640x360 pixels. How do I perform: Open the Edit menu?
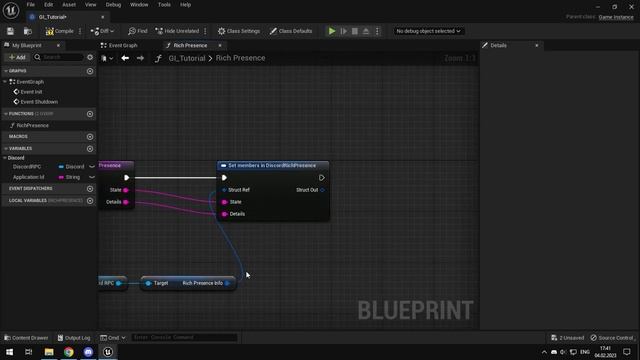point(49,5)
